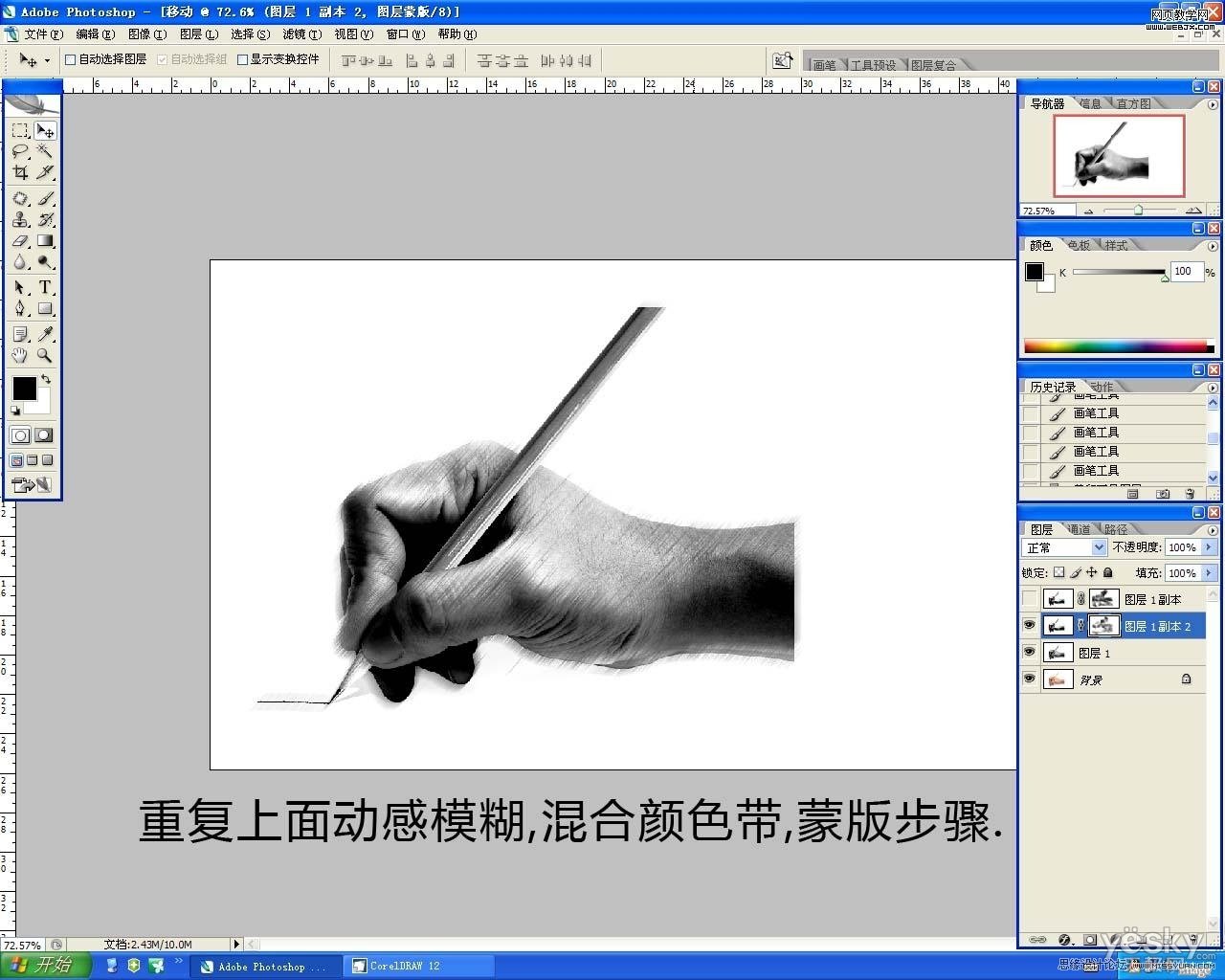Open the 滤镜 menu
This screenshot has height=980, width=1225.
tap(301, 33)
